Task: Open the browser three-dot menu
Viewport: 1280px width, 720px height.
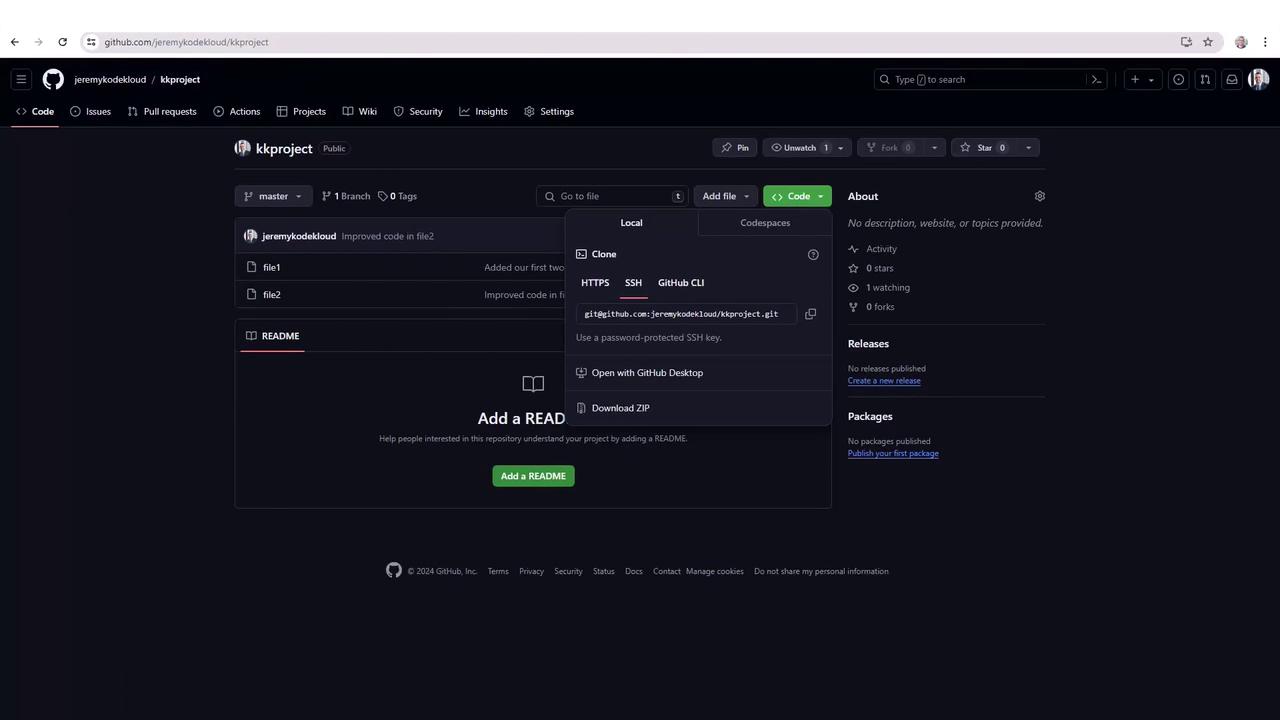Action: pyautogui.click(x=1265, y=42)
